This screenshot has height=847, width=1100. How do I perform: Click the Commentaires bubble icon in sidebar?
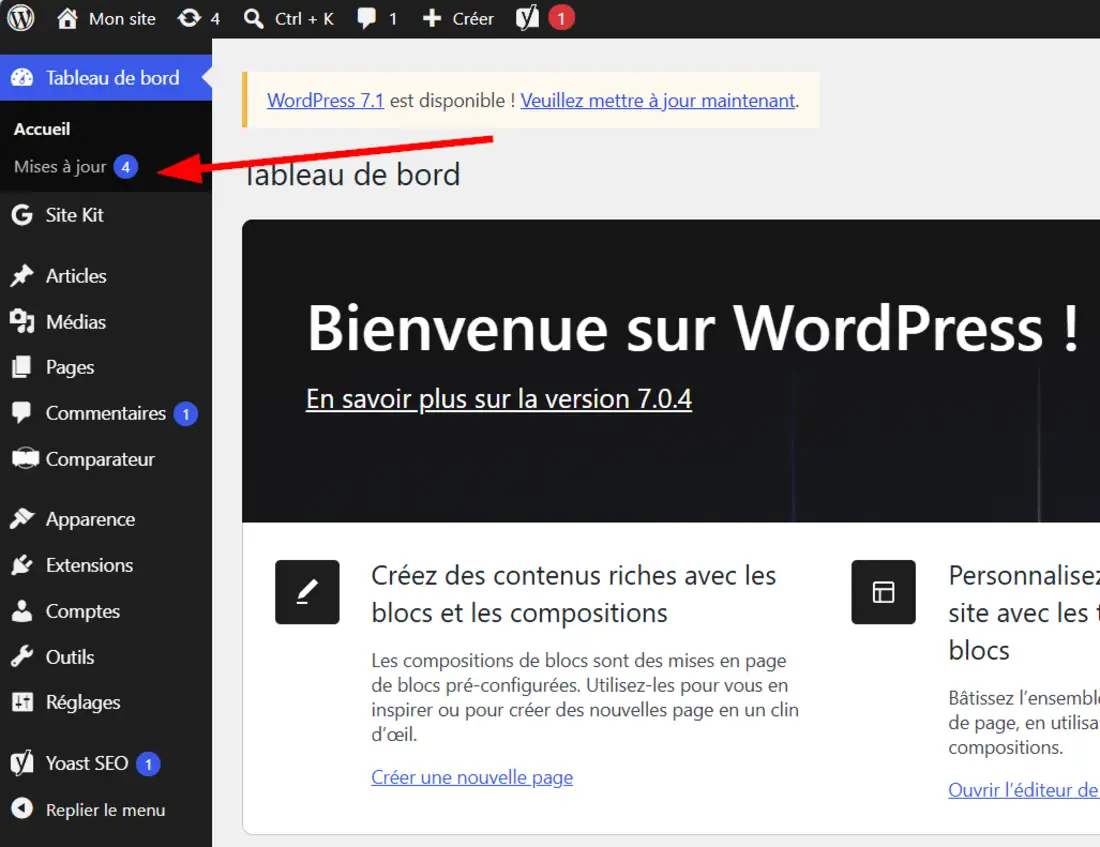[x=22, y=413]
